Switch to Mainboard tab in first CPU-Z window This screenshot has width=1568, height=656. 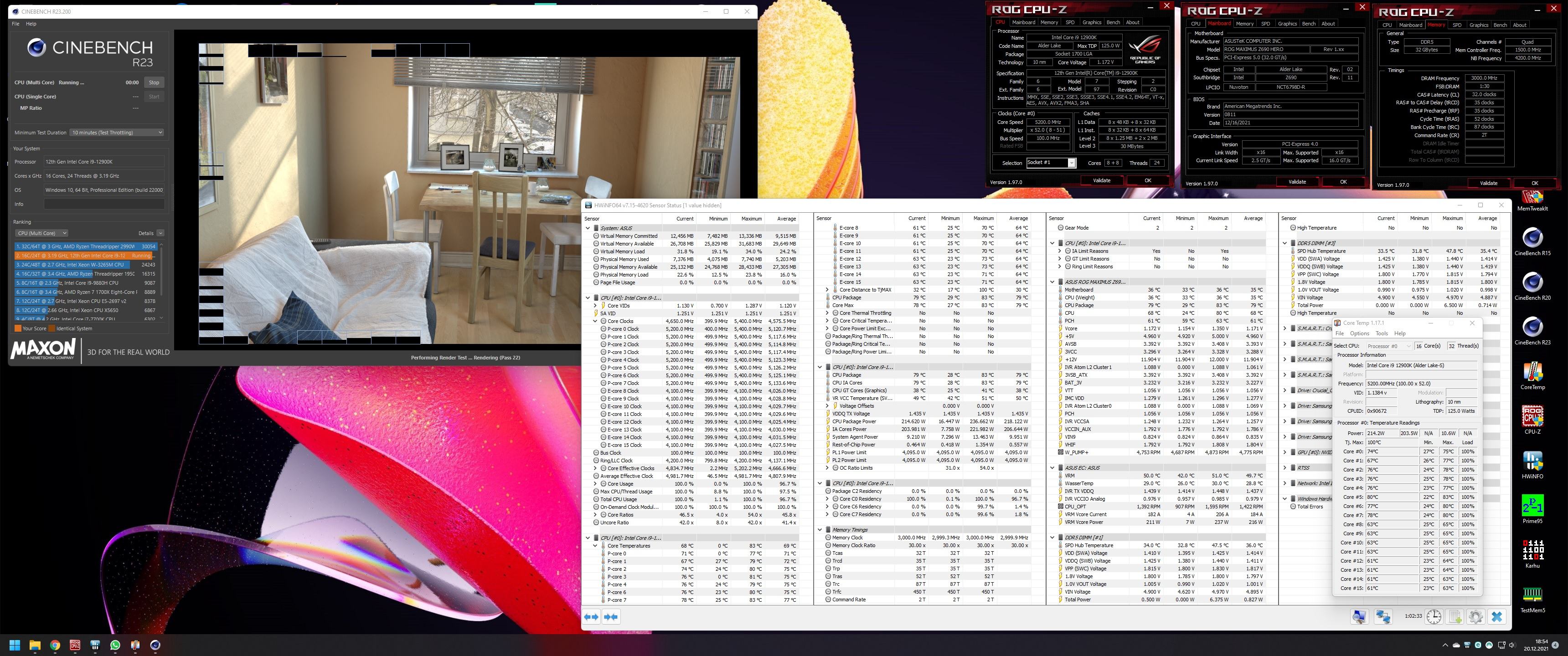(x=1023, y=22)
